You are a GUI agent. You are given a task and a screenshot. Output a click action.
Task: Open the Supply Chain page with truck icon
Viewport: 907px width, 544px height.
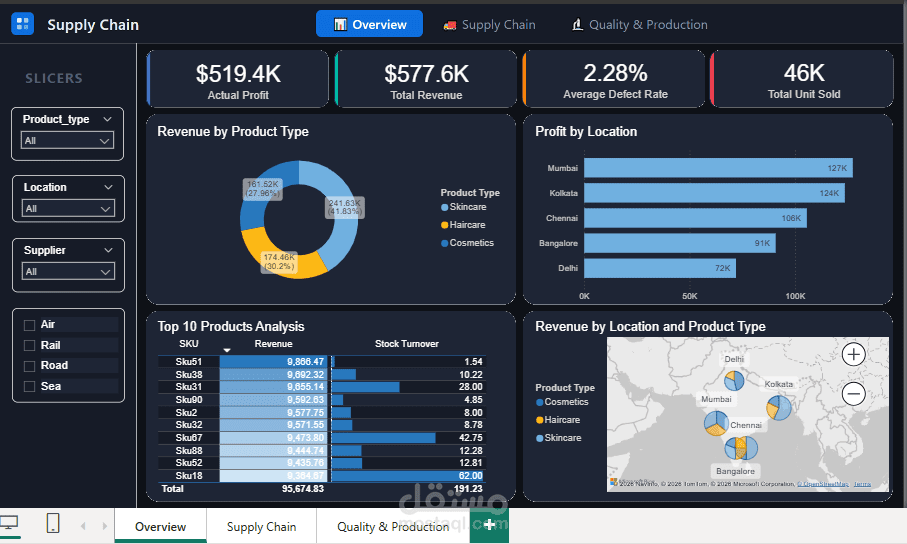point(489,25)
